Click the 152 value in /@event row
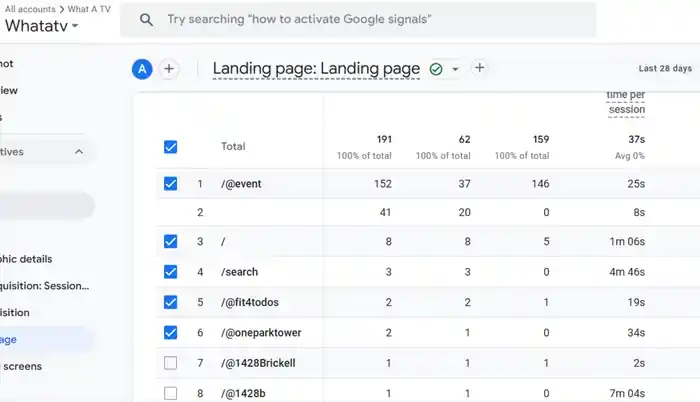 coord(383,184)
